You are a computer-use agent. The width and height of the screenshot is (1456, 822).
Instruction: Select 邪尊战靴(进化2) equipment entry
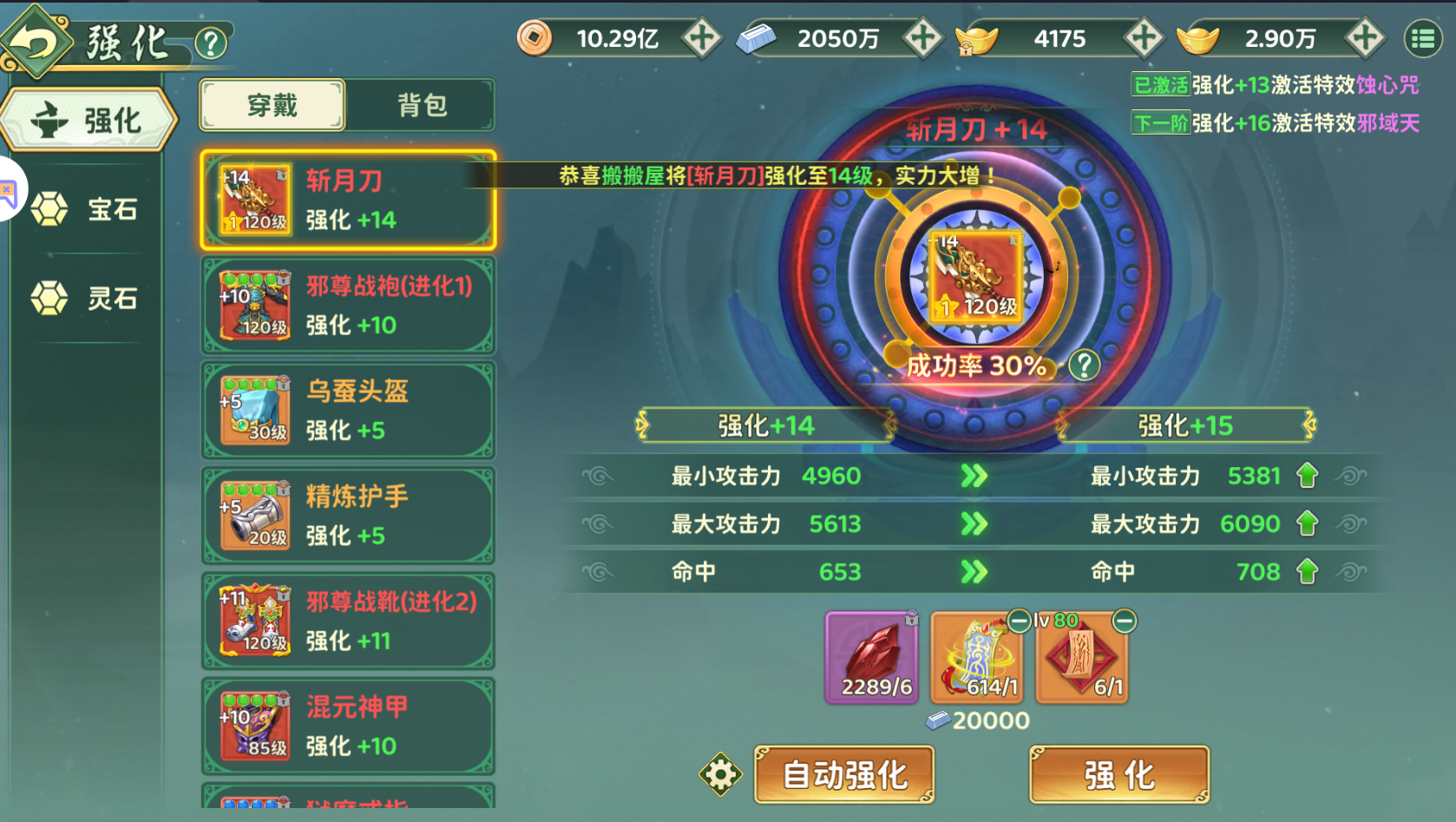(x=348, y=621)
